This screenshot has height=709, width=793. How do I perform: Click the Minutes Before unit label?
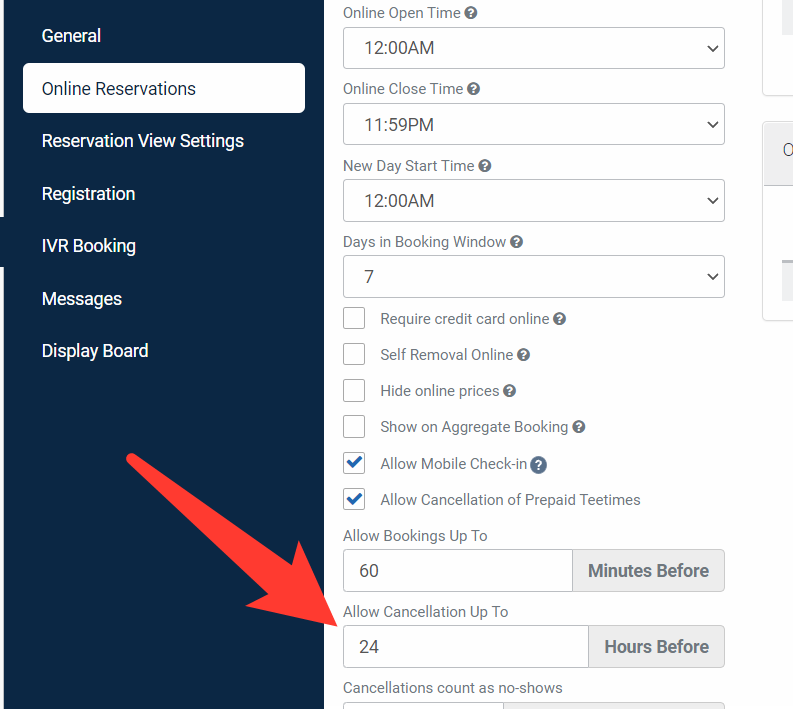tap(648, 570)
